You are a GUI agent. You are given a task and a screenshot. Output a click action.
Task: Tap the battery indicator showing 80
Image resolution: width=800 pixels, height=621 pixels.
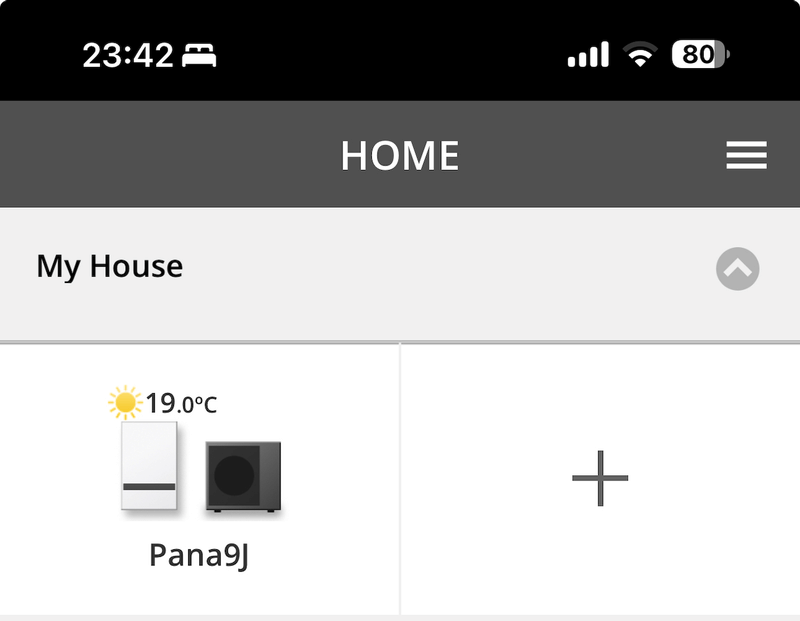tap(700, 54)
